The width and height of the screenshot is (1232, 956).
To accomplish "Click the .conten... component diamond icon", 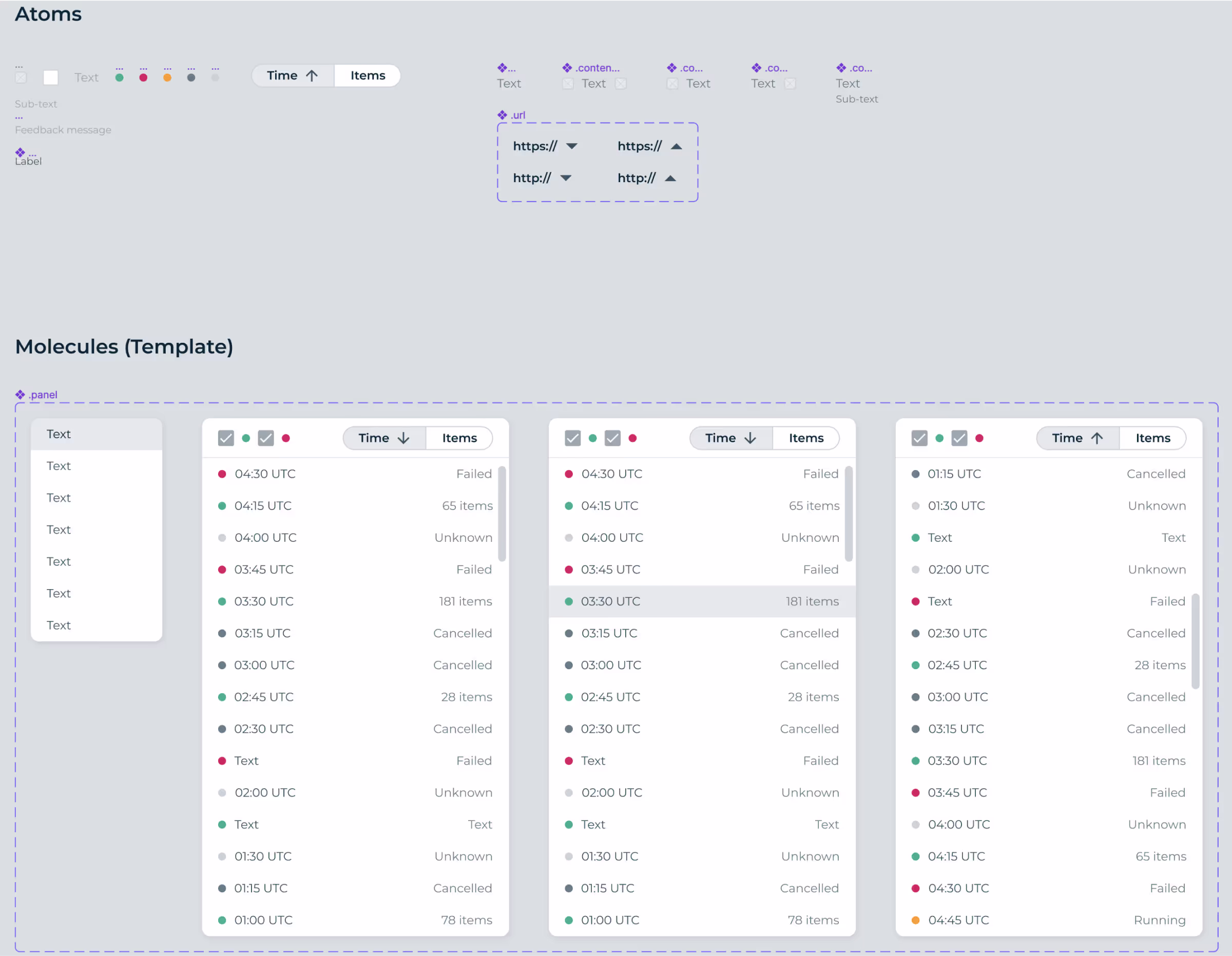I will (567, 68).
